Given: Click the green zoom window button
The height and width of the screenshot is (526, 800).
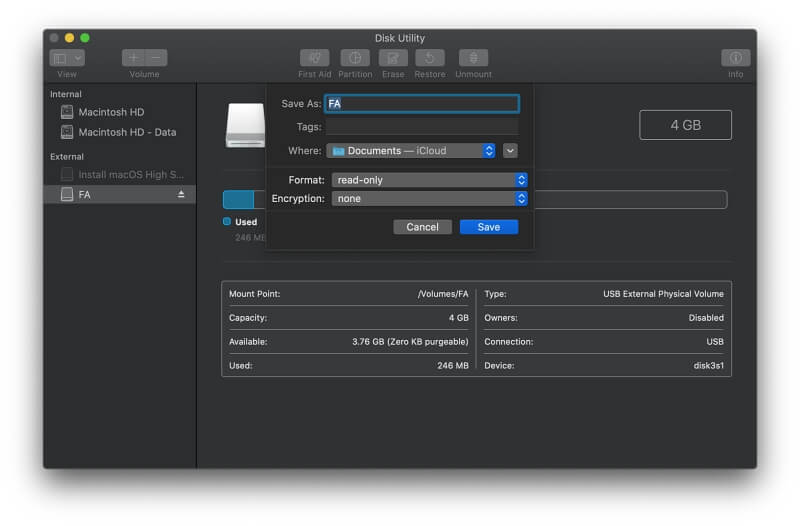Looking at the screenshot, I should pyautogui.click(x=85, y=38).
